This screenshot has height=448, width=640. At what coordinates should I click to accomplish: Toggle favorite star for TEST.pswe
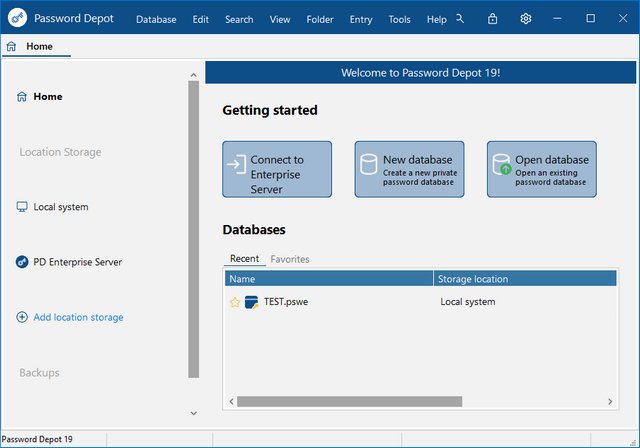(x=235, y=302)
